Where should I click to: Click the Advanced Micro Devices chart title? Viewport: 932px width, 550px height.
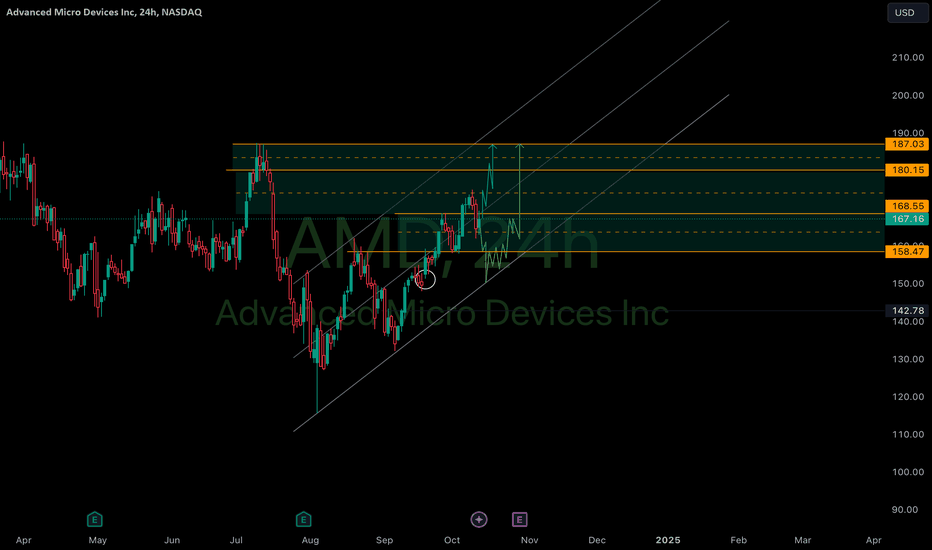coord(104,12)
